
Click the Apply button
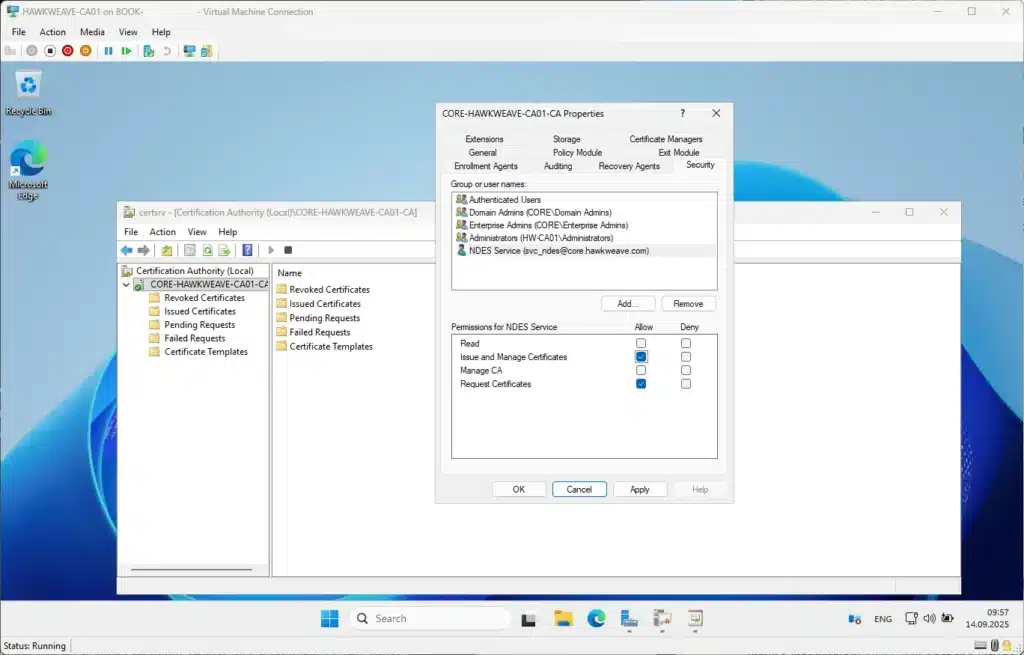click(x=640, y=489)
